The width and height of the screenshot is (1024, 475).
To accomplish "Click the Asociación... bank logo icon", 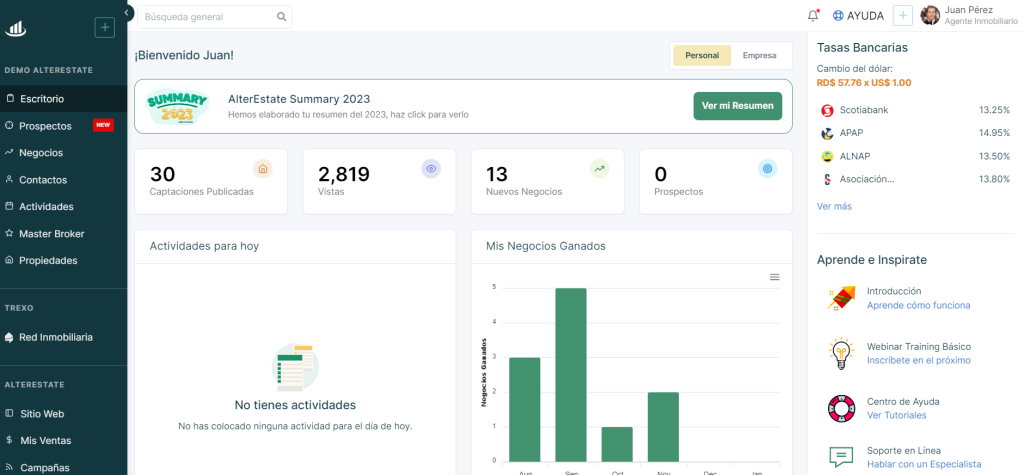I will click(x=827, y=179).
